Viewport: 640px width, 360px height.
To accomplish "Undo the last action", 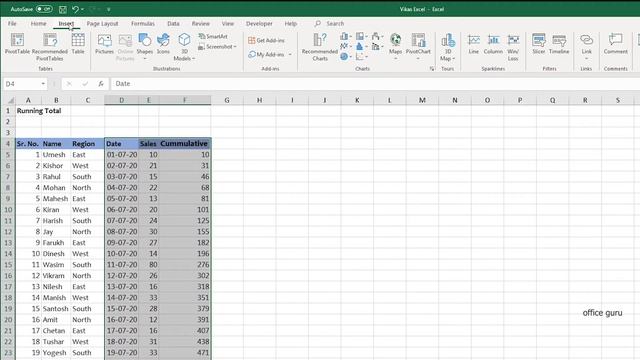I will coord(75,9).
